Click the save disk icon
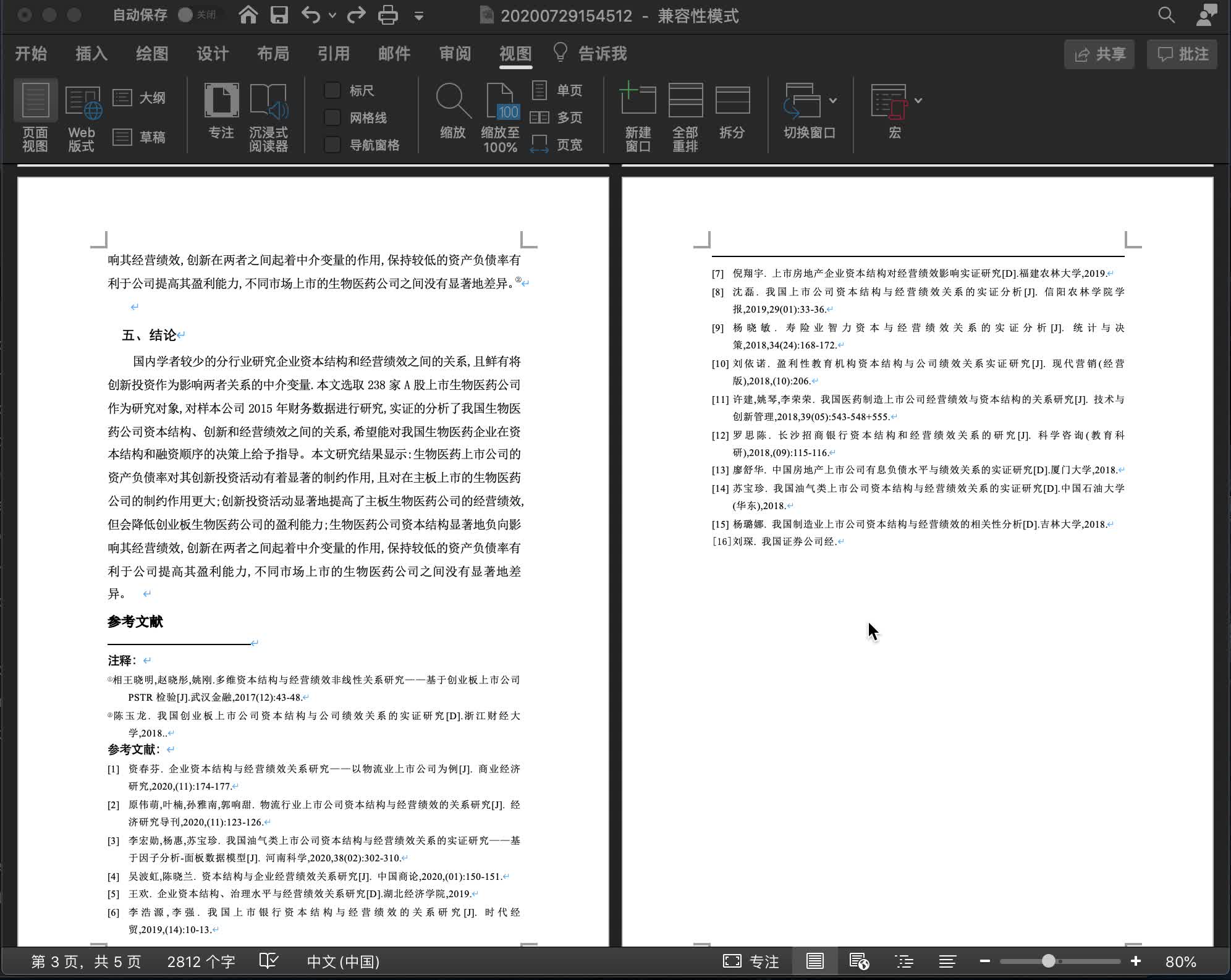Screen dimensions: 1231x980 [x=279, y=15]
